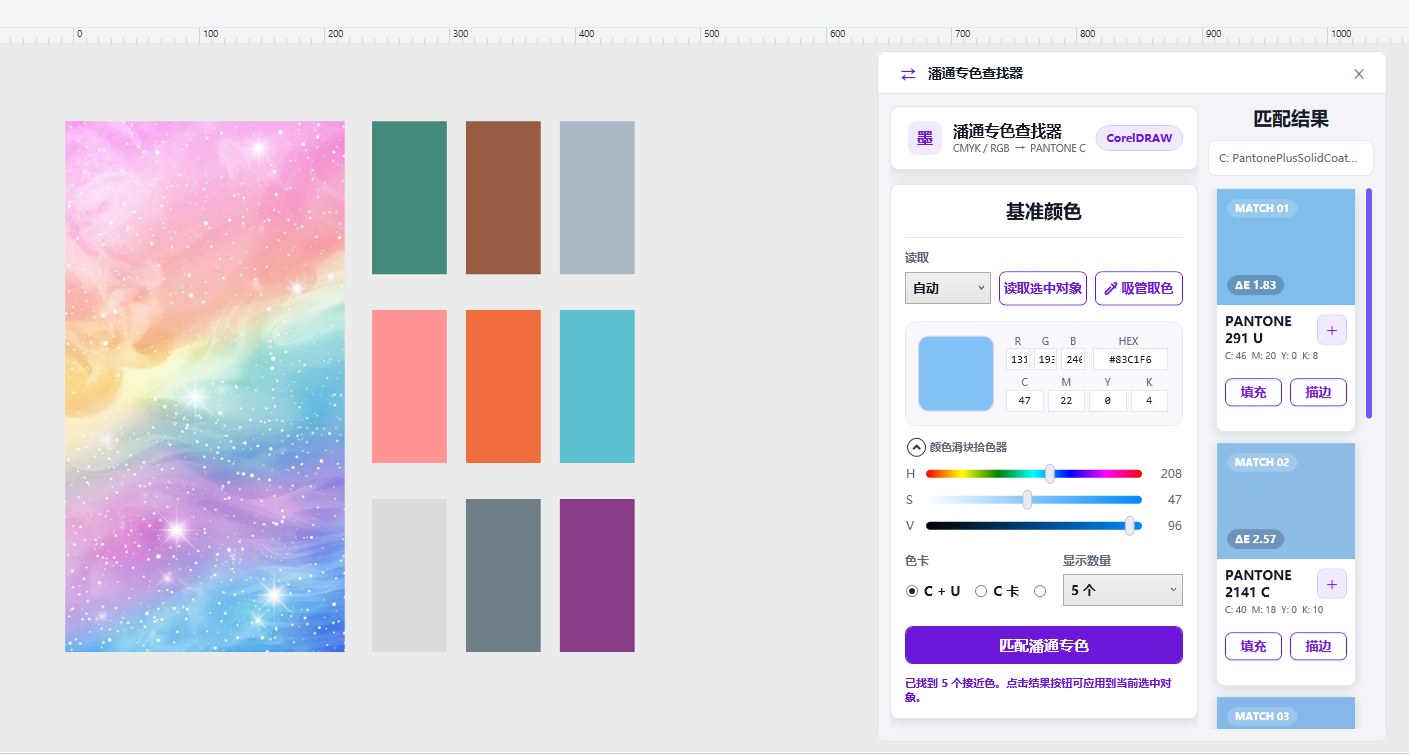The width and height of the screenshot is (1409, 754).
Task: Click the V brightness slider handle
Action: coord(1130,526)
